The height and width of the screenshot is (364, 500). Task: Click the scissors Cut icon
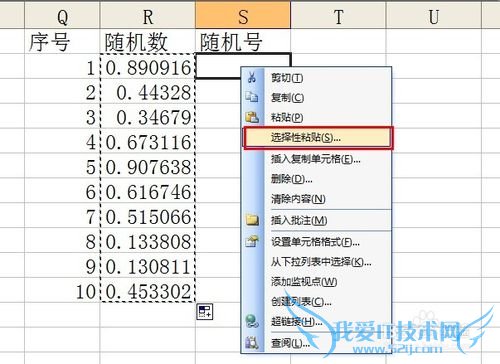(x=252, y=77)
